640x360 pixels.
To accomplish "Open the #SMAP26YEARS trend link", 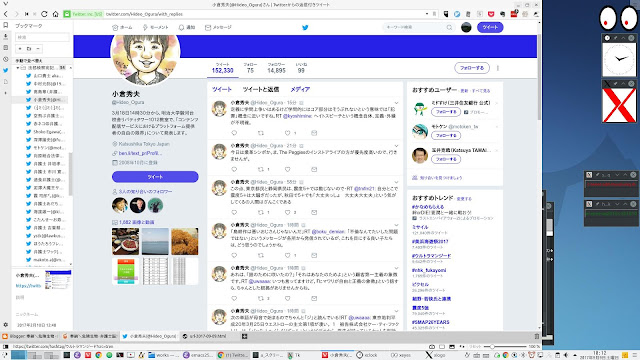I will tap(431, 322).
